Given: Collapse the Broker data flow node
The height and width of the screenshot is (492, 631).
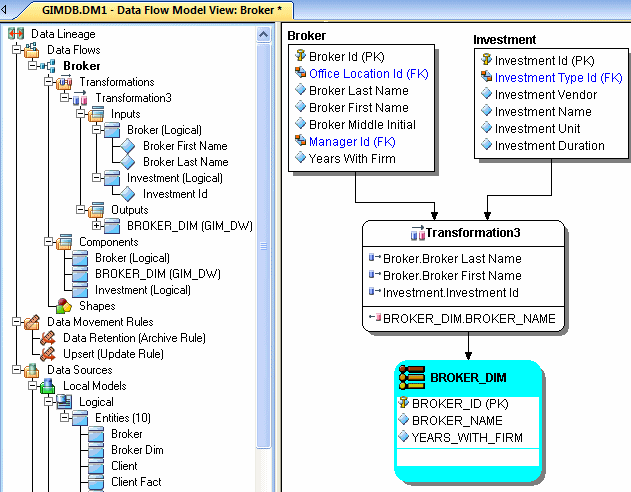Looking at the screenshot, I should pyautogui.click(x=33, y=66).
